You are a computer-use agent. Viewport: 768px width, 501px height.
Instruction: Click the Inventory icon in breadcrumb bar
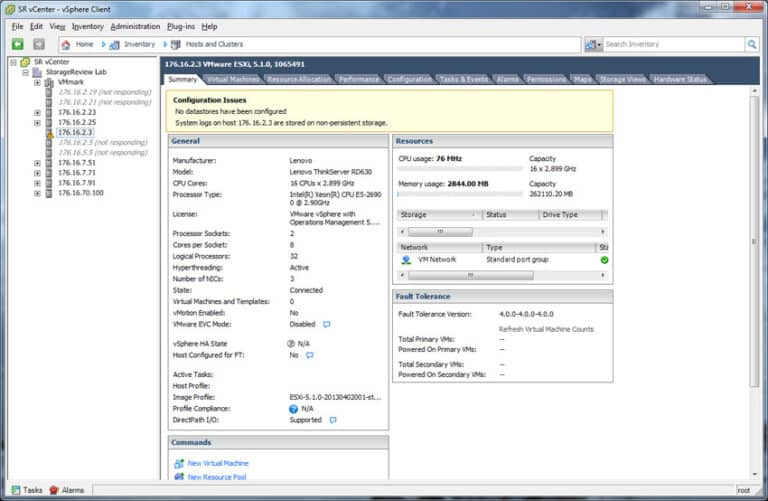(x=115, y=45)
